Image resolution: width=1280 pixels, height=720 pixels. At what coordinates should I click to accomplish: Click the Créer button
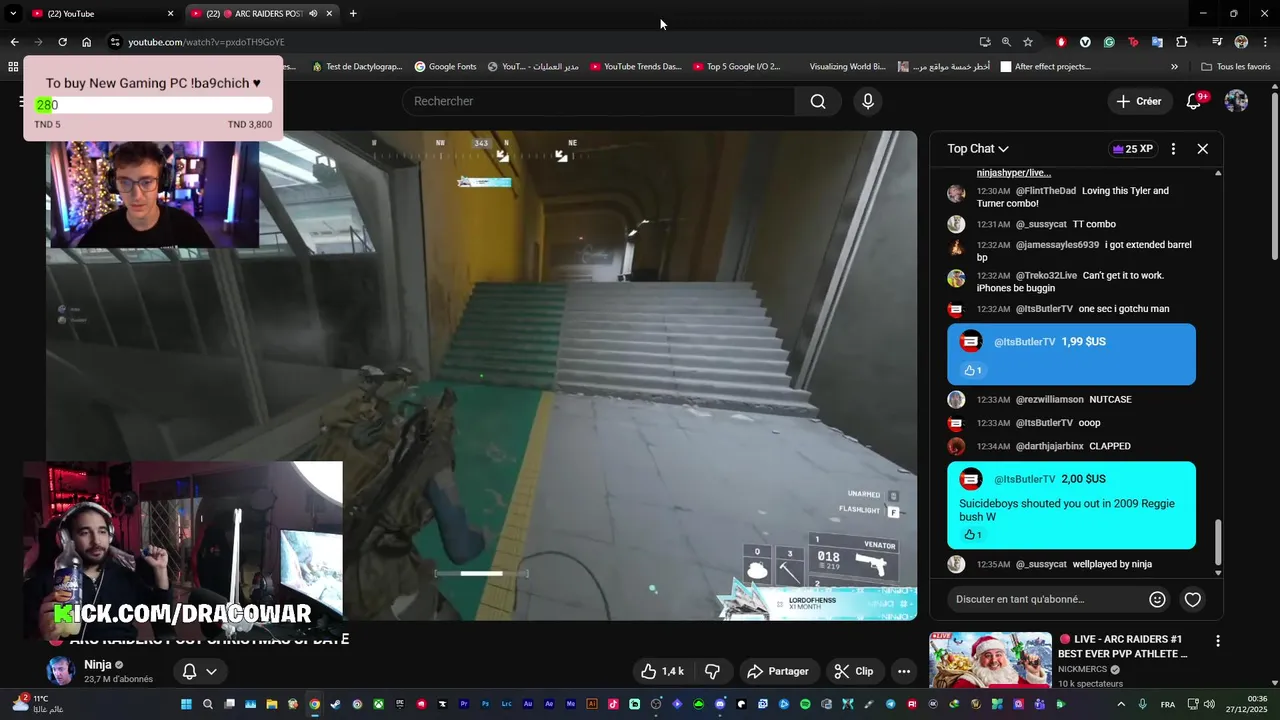click(x=1139, y=101)
